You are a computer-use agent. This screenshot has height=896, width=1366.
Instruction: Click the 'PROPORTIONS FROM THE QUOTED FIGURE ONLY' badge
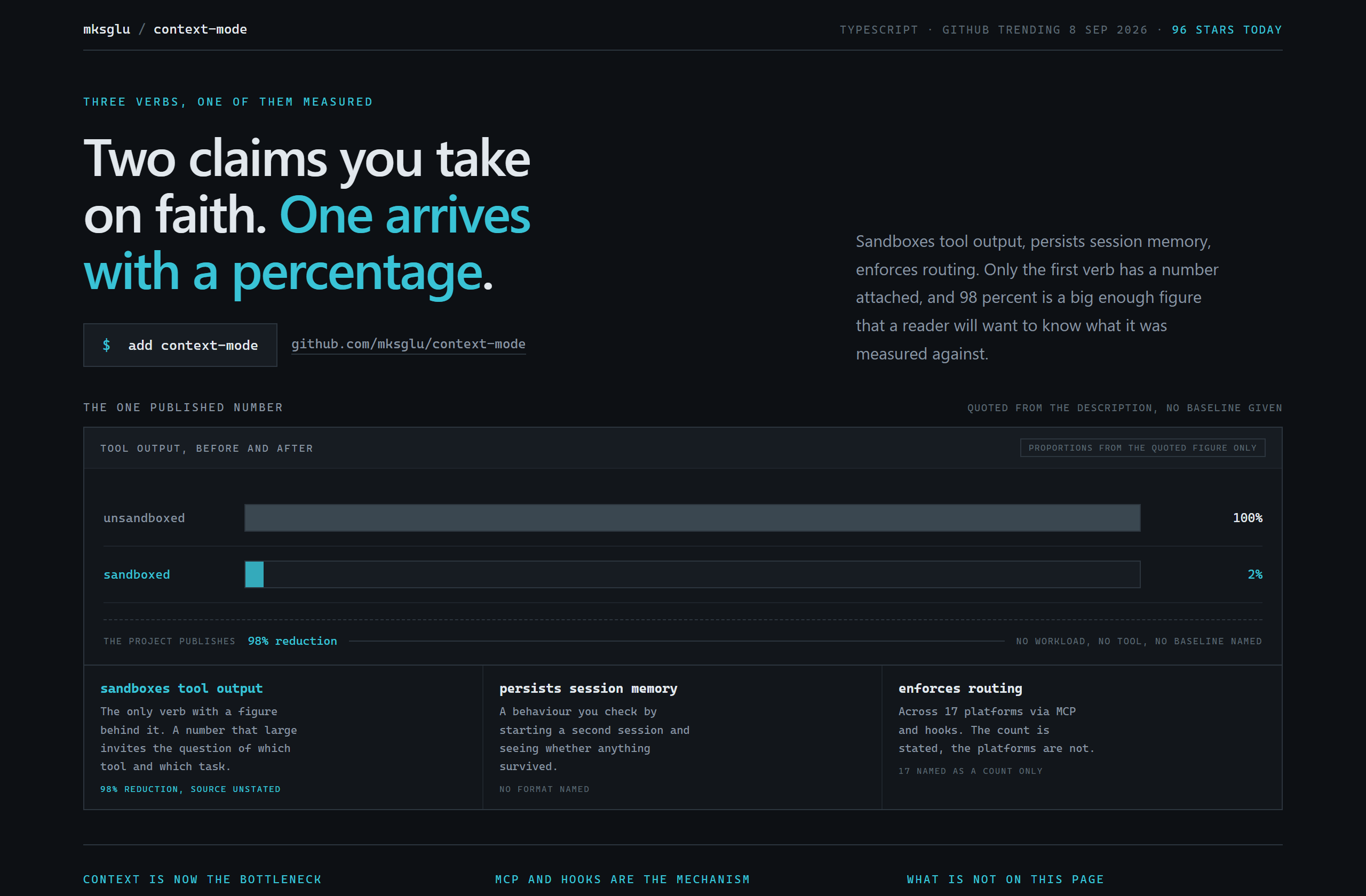coord(1142,448)
